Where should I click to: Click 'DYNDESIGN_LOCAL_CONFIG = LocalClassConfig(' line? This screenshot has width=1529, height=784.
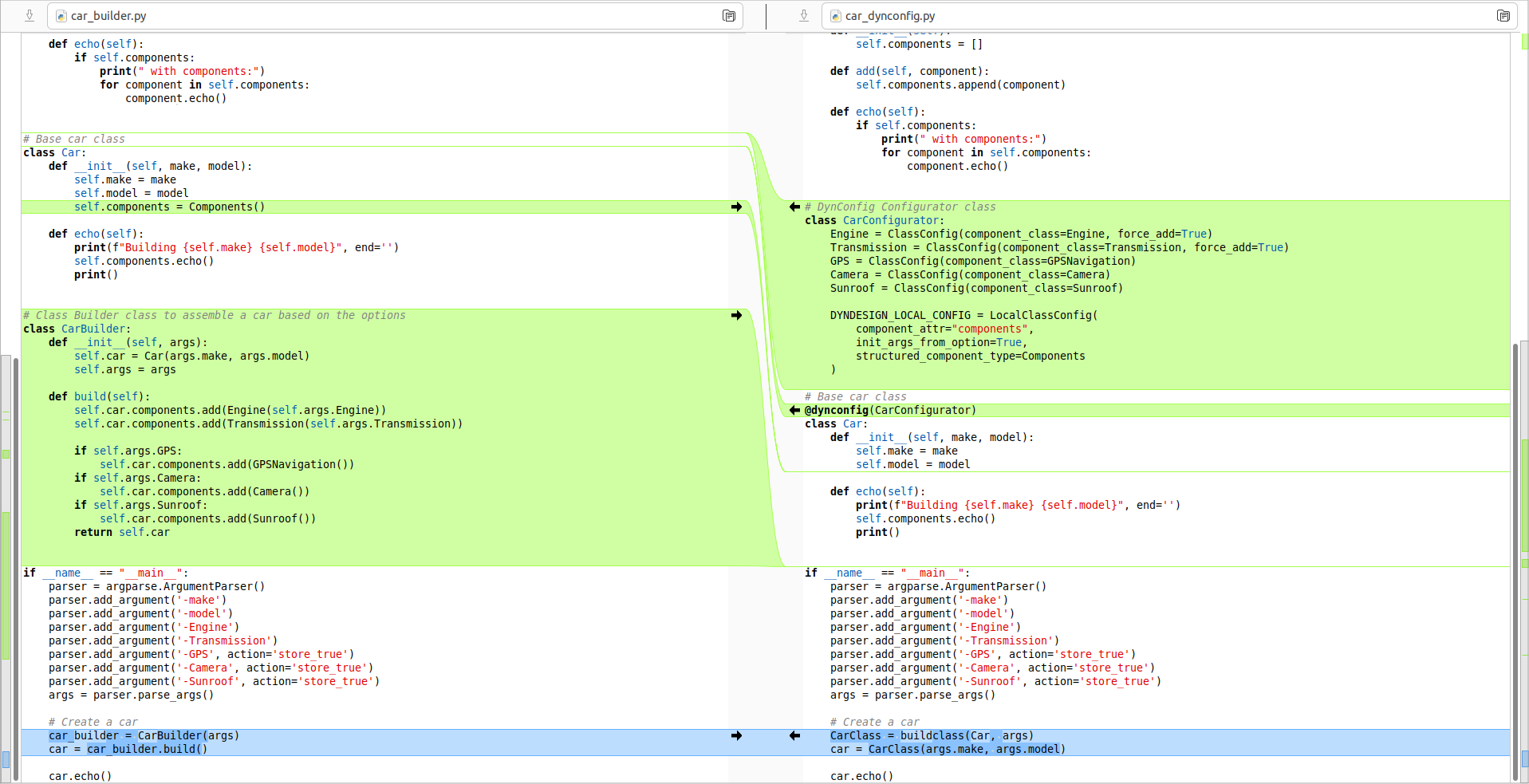pyautogui.click(x=964, y=315)
